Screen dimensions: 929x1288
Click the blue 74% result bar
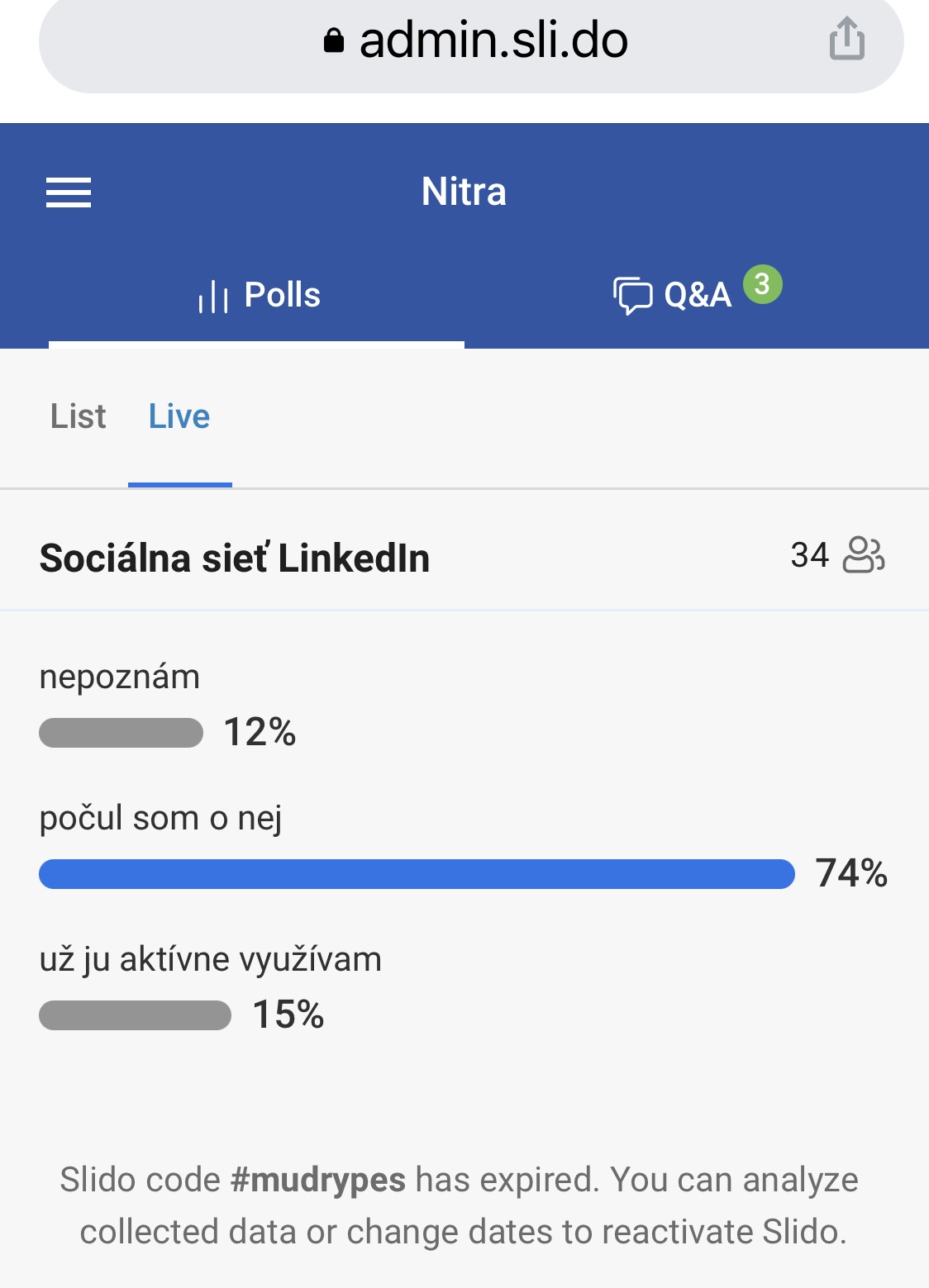point(417,874)
